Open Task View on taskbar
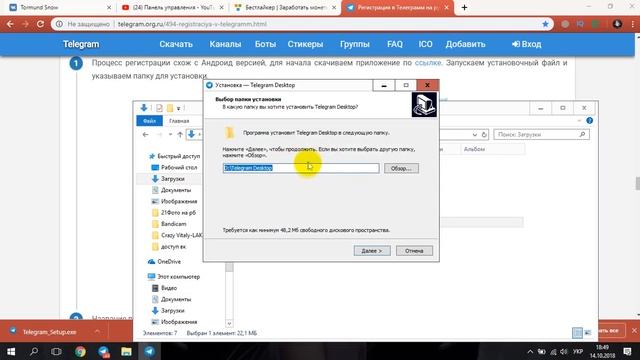Image resolution: width=640 pixels, height=360 pixels. tap(56, 351)
